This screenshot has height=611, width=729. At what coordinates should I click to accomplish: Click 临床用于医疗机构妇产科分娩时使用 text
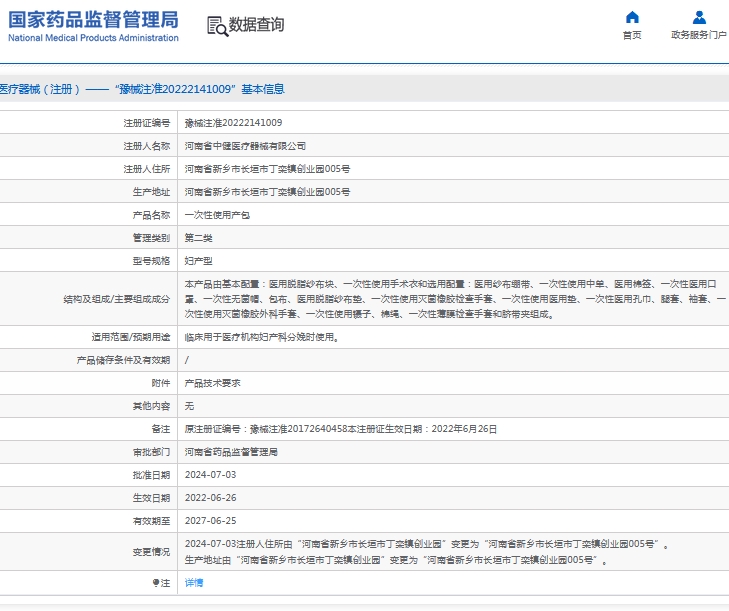pos(261,337)
